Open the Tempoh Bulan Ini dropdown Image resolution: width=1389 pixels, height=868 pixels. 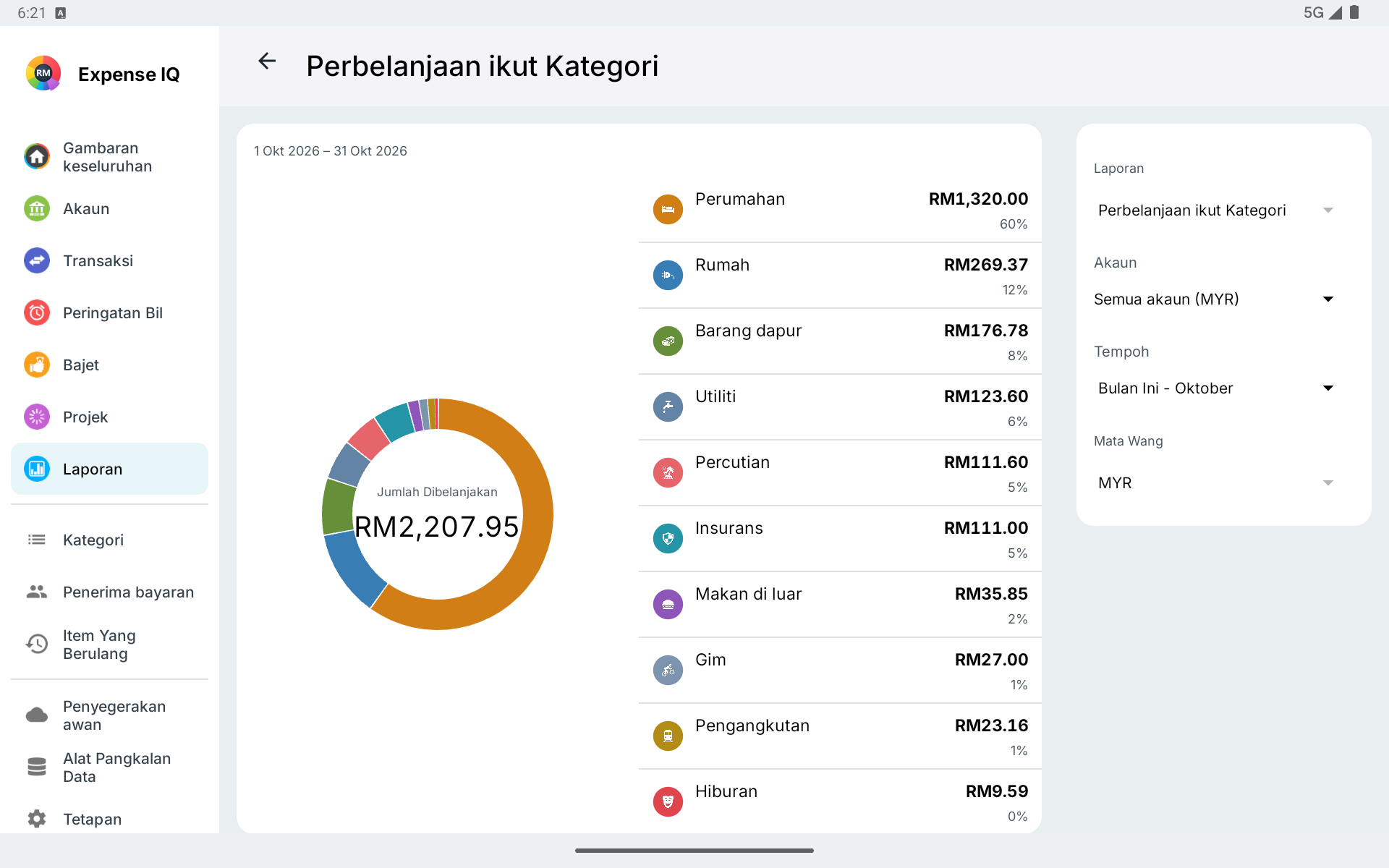(x=1215, y=388)
